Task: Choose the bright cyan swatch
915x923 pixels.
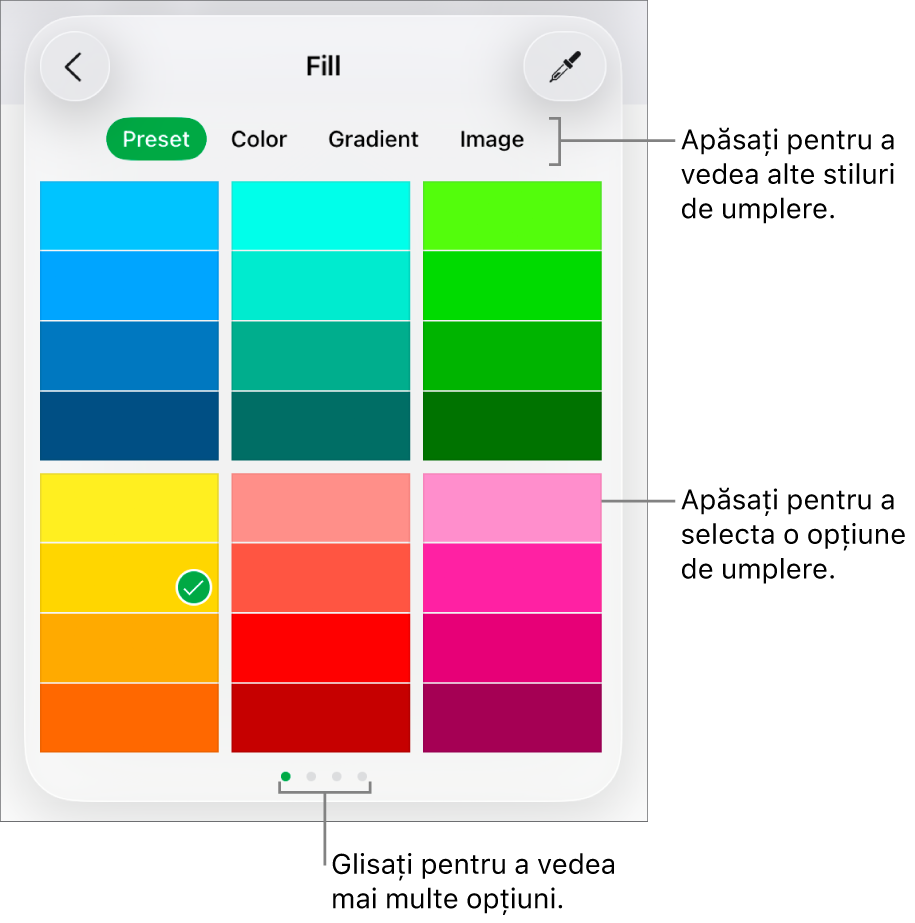Action: [x=321, y=215]
